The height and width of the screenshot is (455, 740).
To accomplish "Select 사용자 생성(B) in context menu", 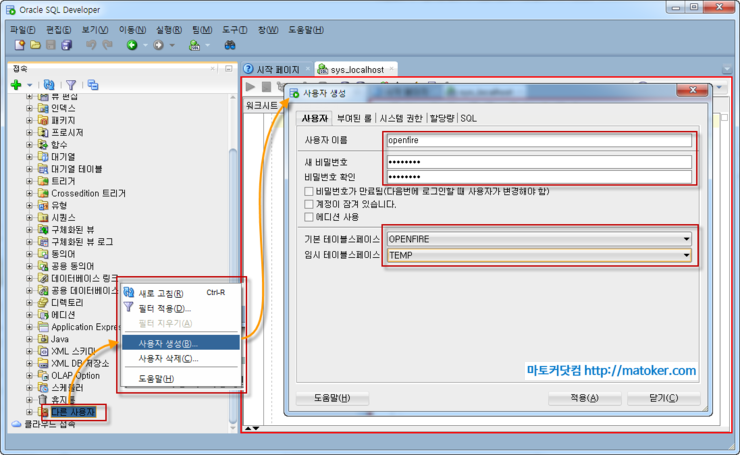I will 181,343.
